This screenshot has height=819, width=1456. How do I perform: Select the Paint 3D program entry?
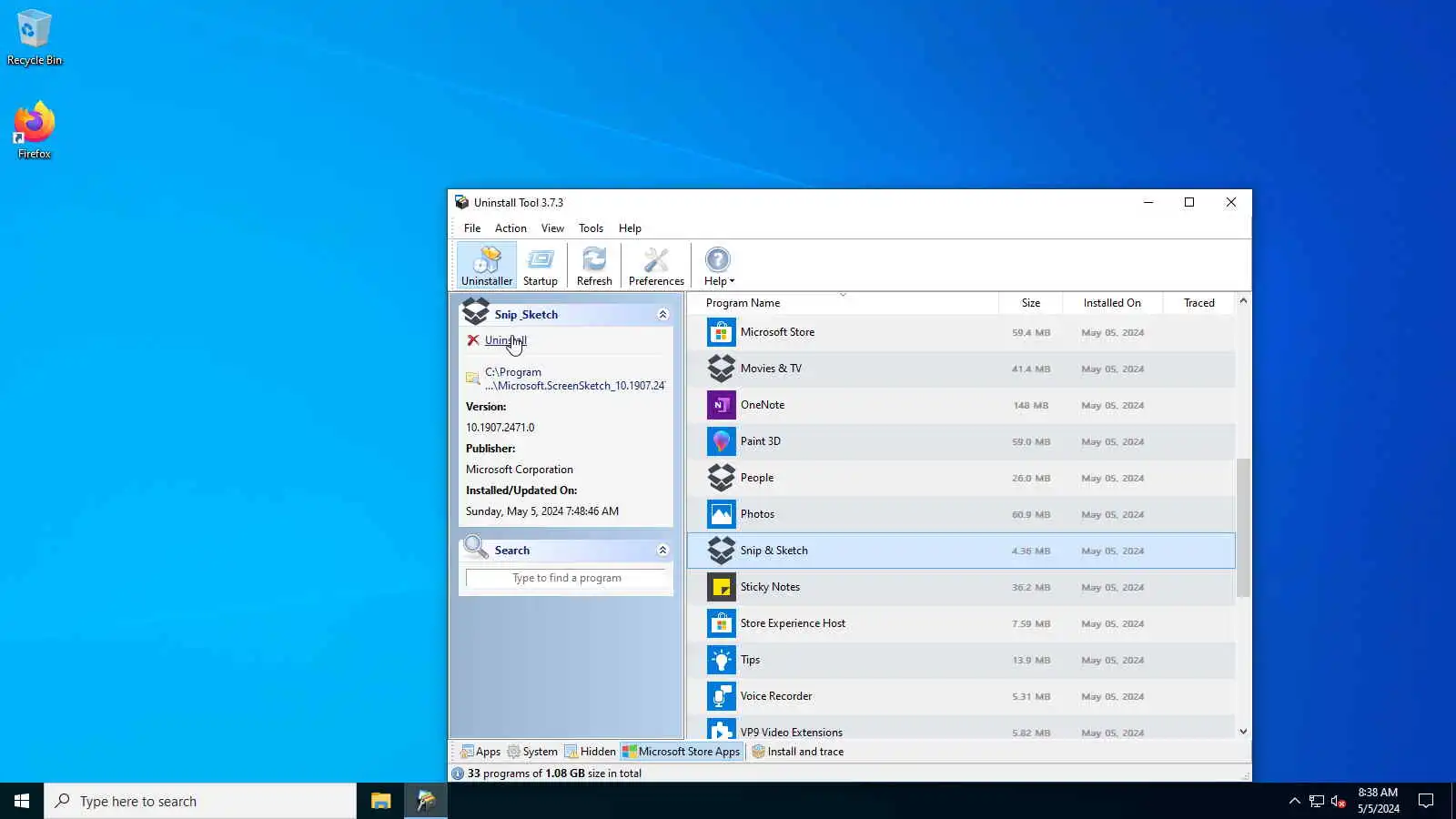tap(961, 441)
